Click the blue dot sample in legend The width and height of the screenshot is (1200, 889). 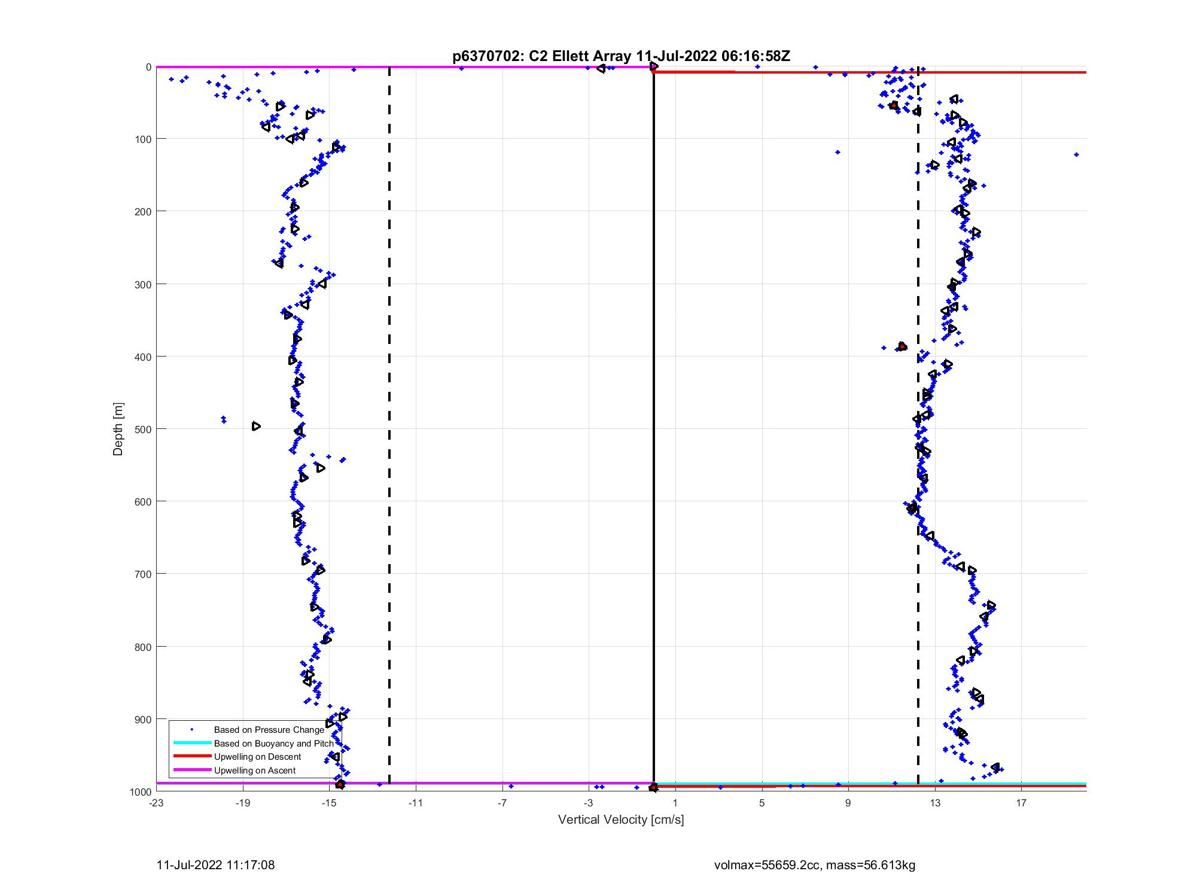click(191, 730)
